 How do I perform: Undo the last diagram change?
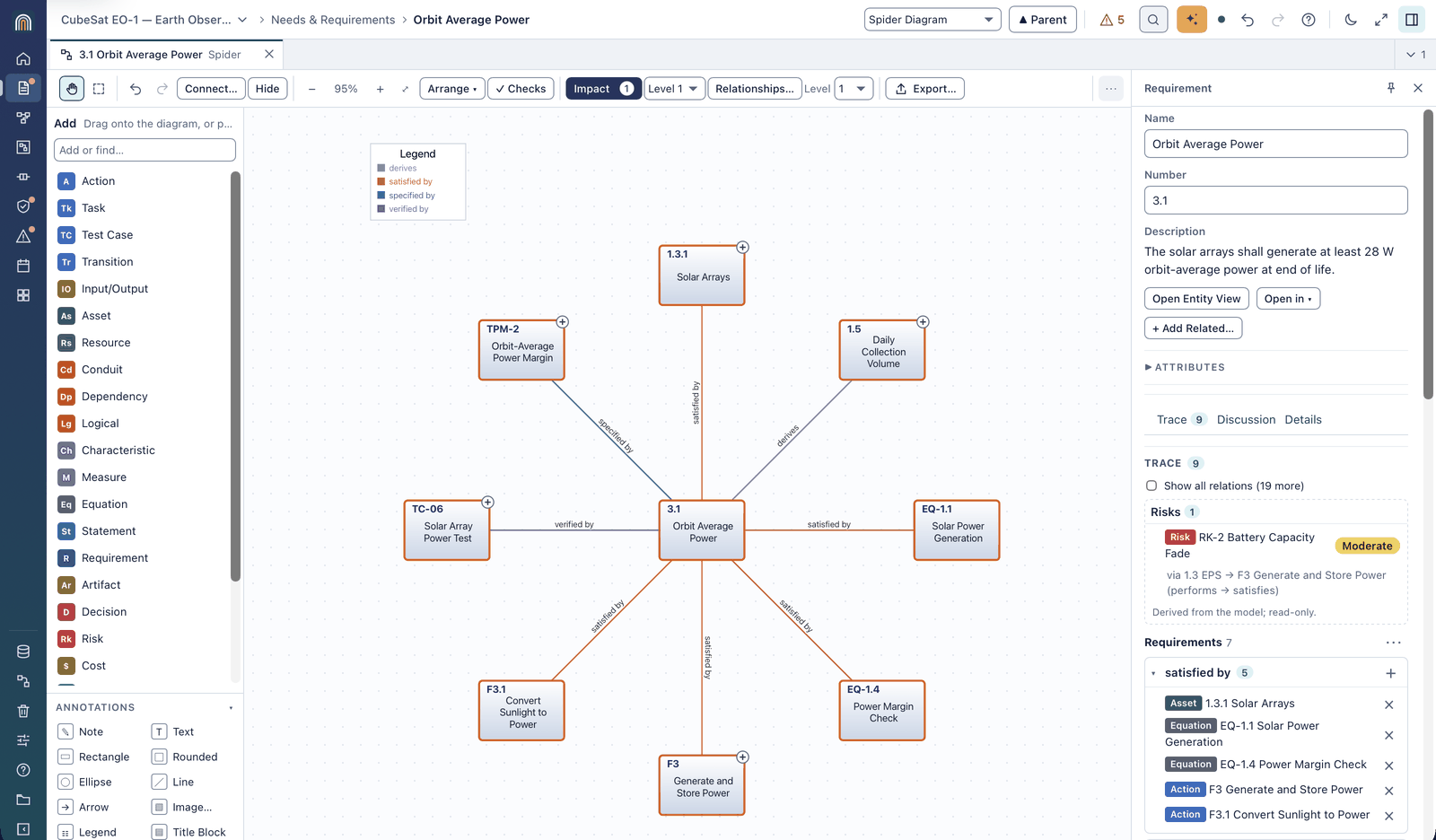coord(136,89)
